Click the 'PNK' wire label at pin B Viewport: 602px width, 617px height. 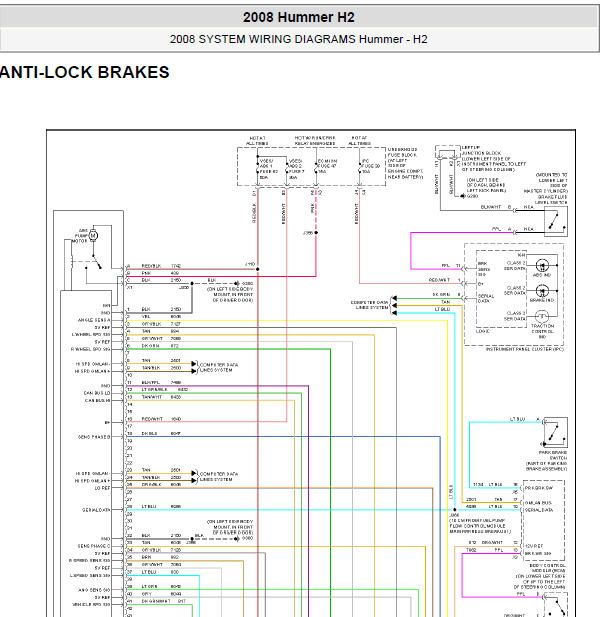(146, 273)
